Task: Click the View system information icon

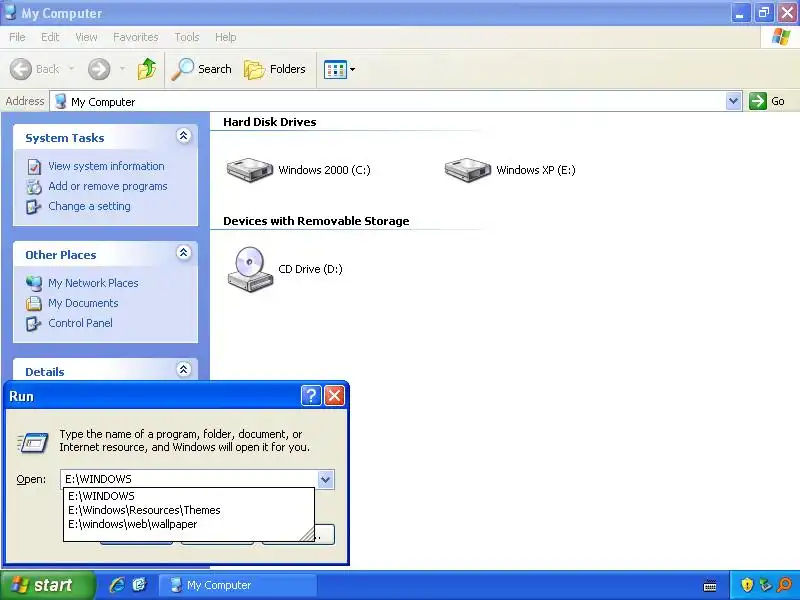Action: click(34, 167)
